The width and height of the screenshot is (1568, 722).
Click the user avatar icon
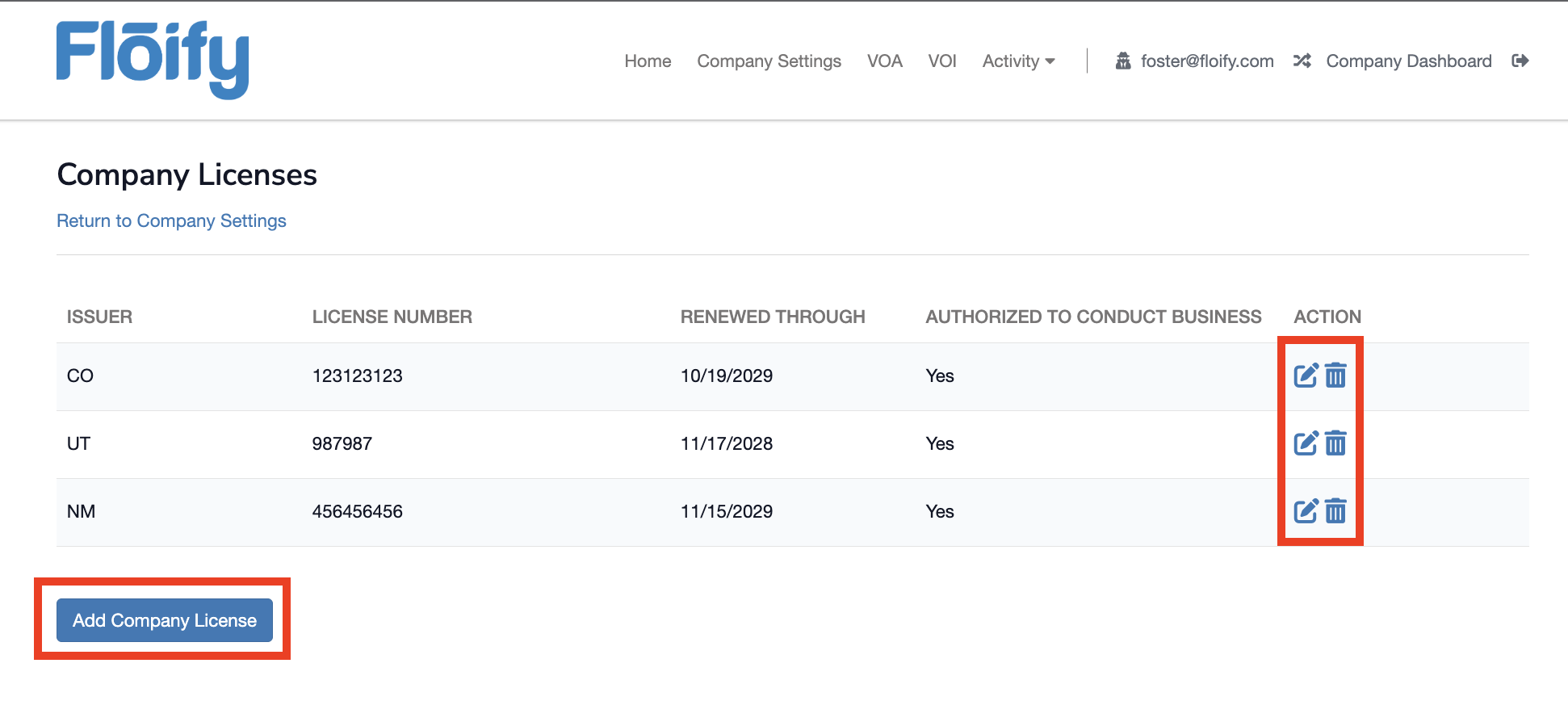click(1123, 61)
